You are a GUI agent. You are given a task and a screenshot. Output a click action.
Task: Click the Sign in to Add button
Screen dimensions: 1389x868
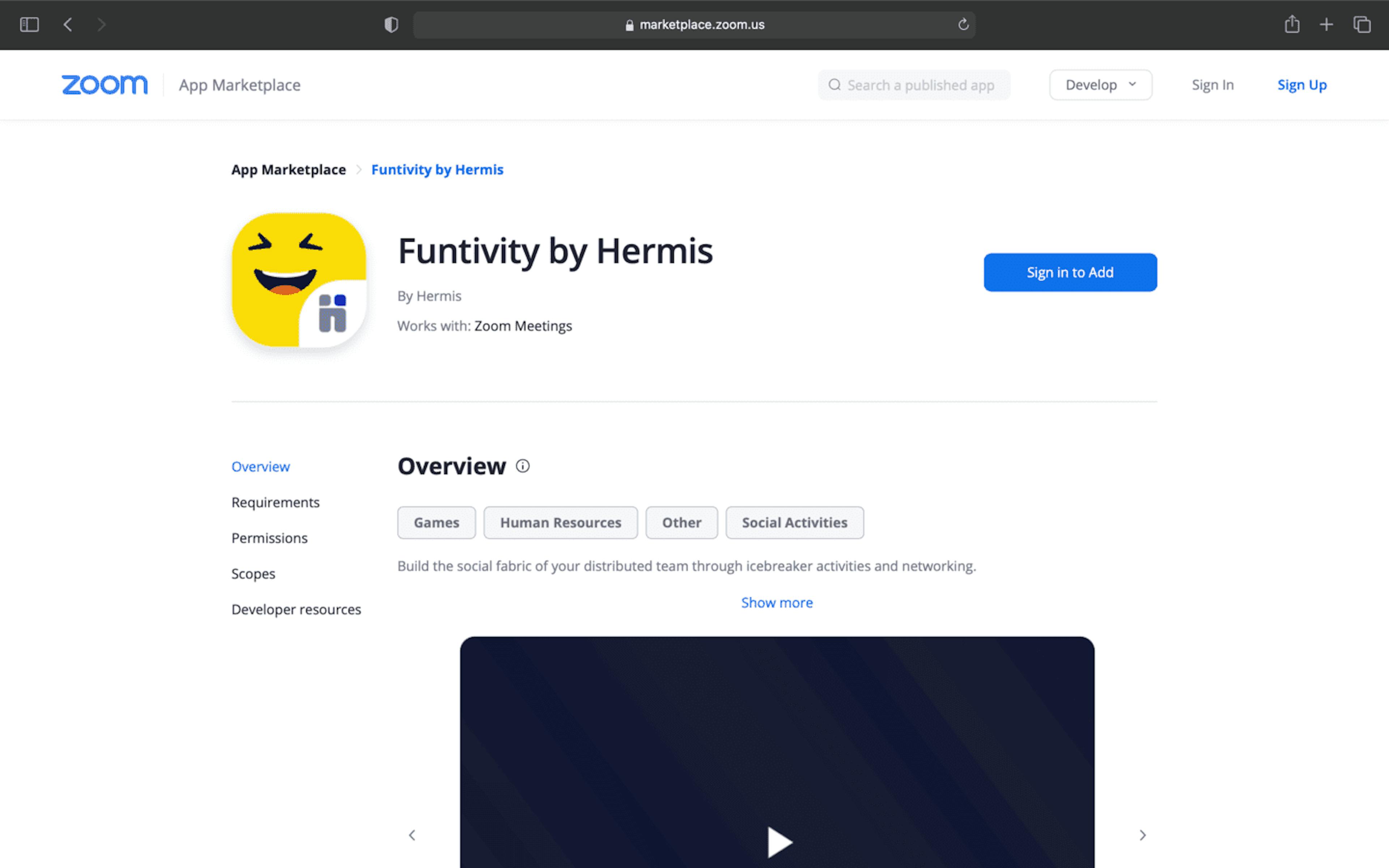tap(1070, 272)
